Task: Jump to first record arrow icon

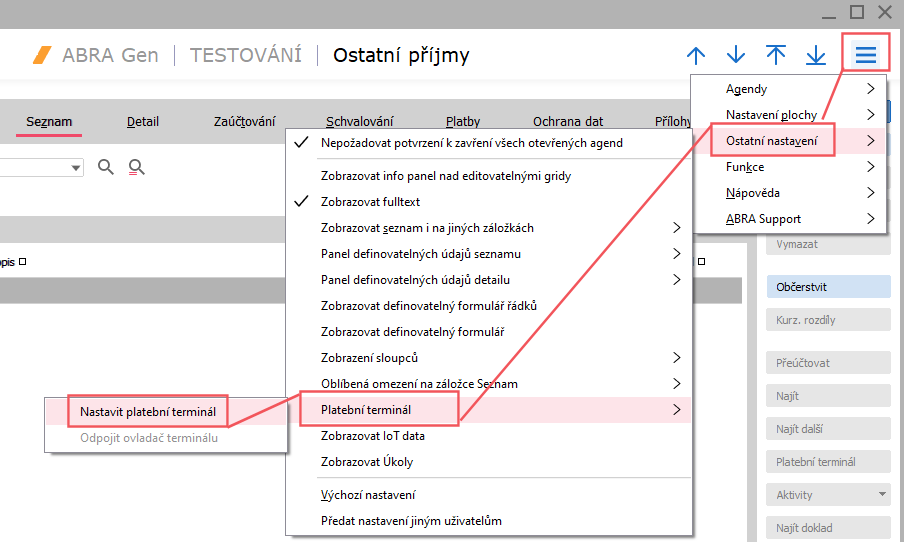Action: tap(776, 55)
